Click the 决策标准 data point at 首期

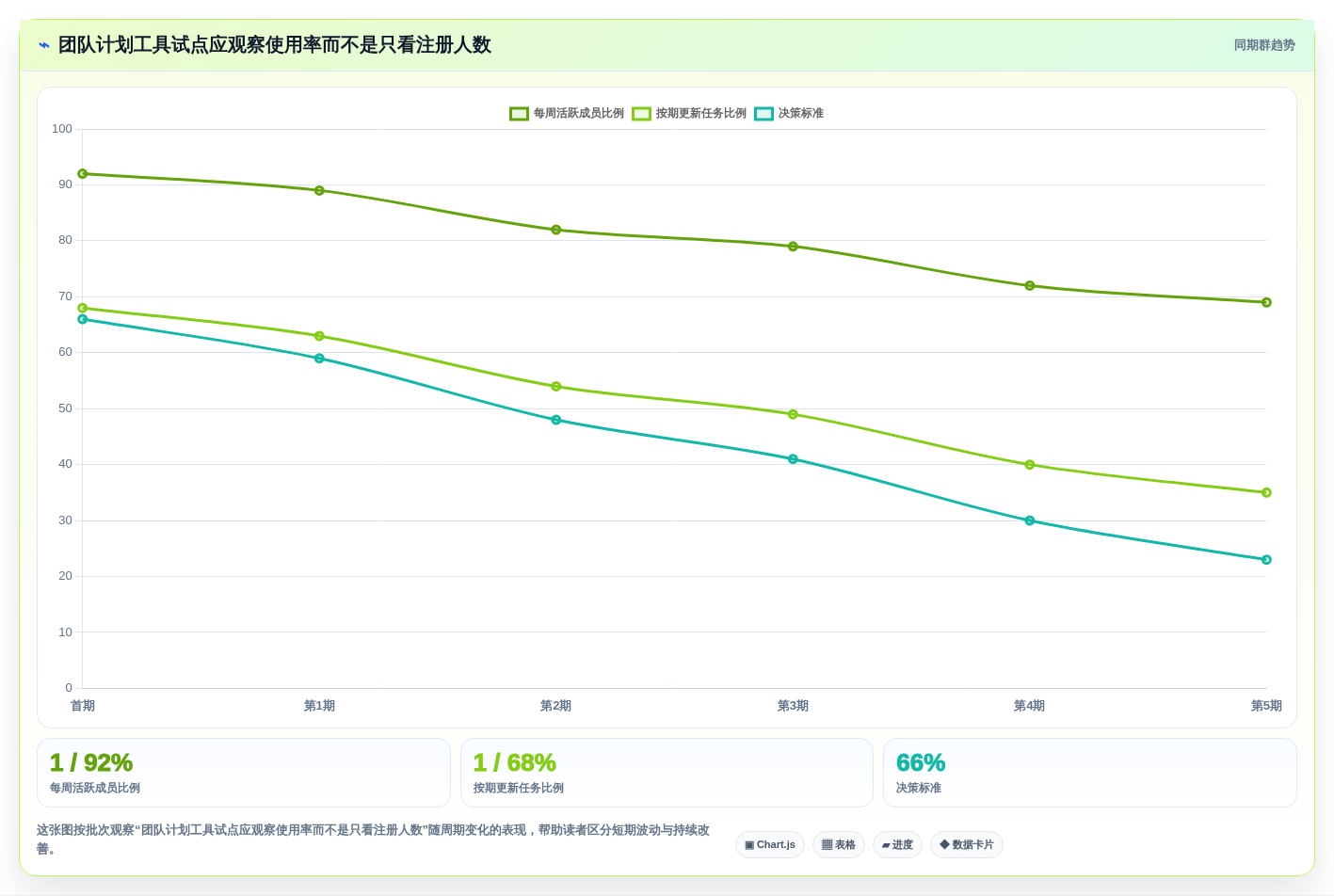pyautogui.click(x=83, y=319)
